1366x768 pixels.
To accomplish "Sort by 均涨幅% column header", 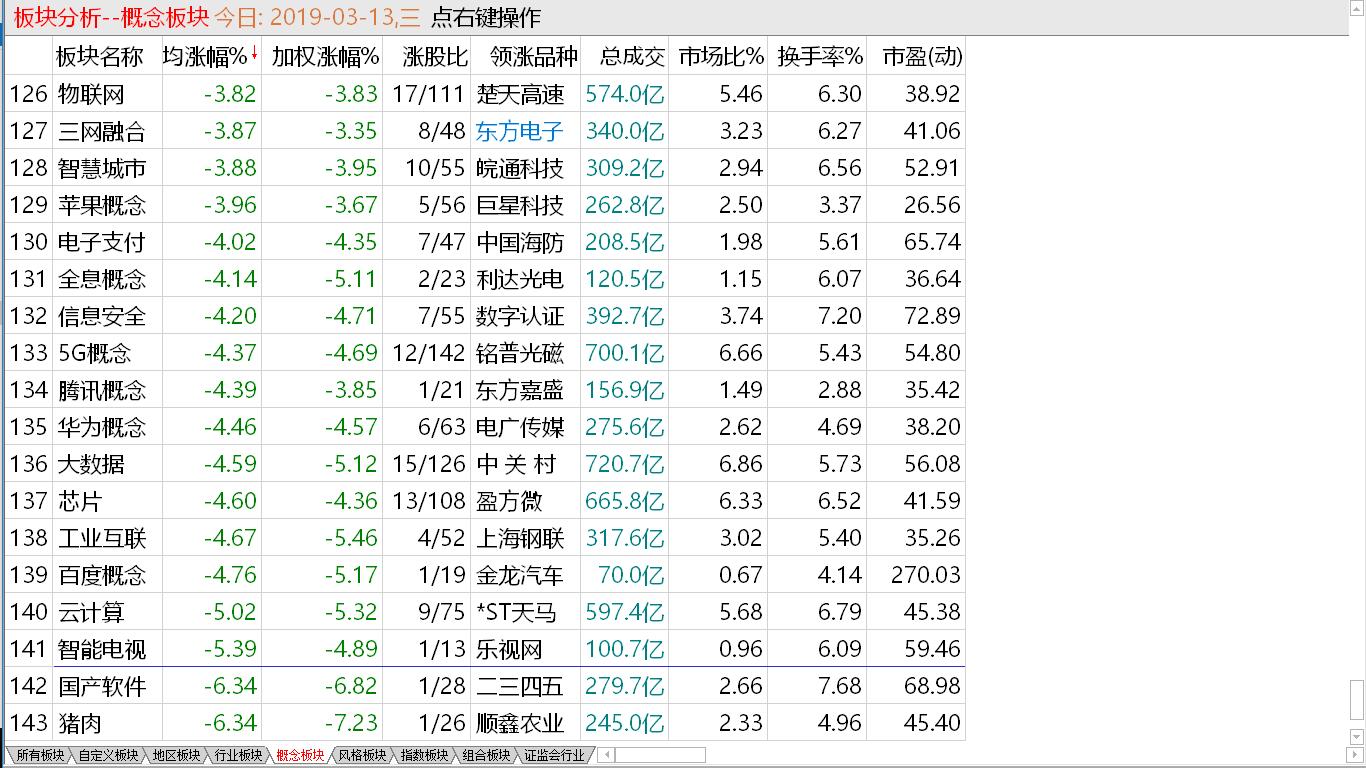I will point(210,56).
